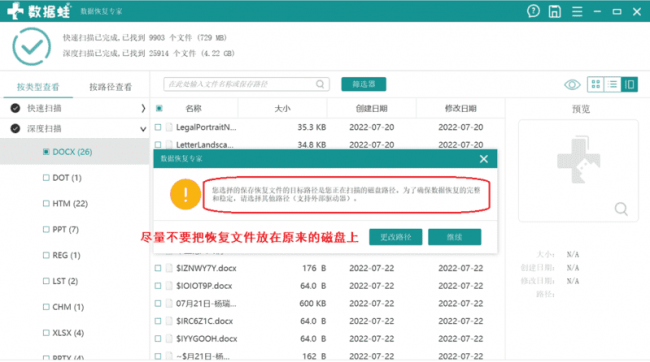Toggle the eye preview icon
This screenshot has height=362, width=650.
[572, 85]
